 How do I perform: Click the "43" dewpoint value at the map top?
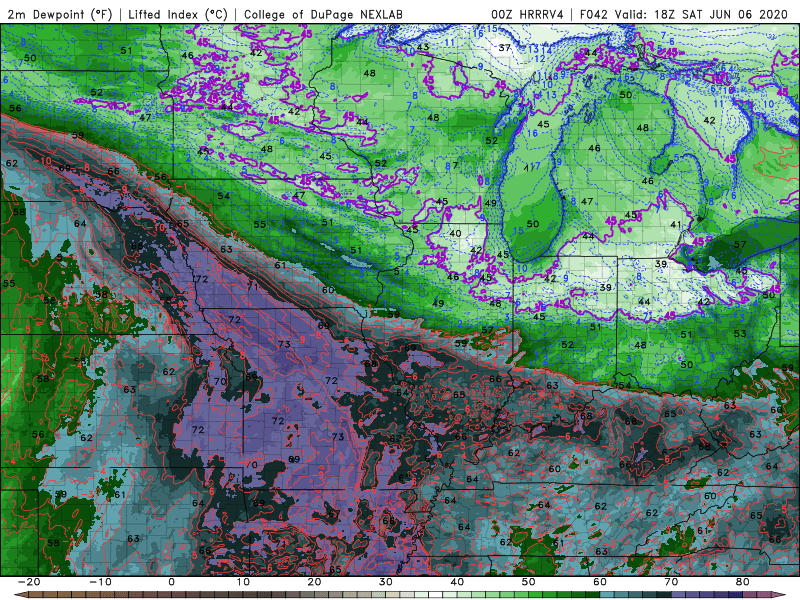[422, 47]
